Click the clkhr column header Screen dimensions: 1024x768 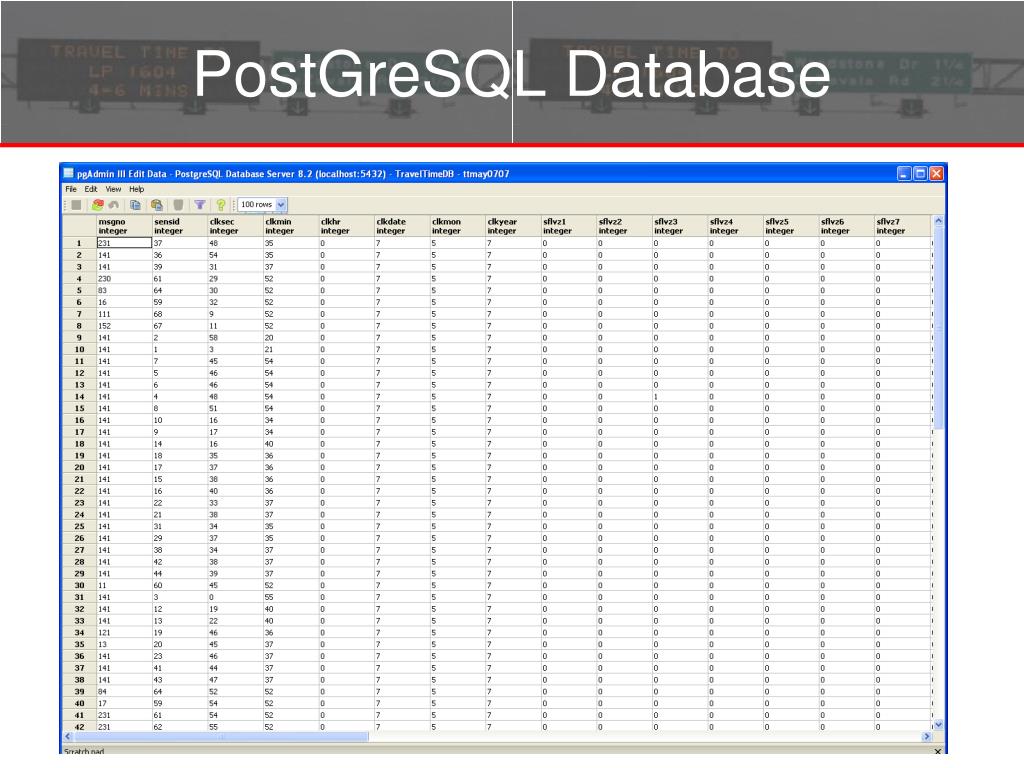(x=346, y=226)
